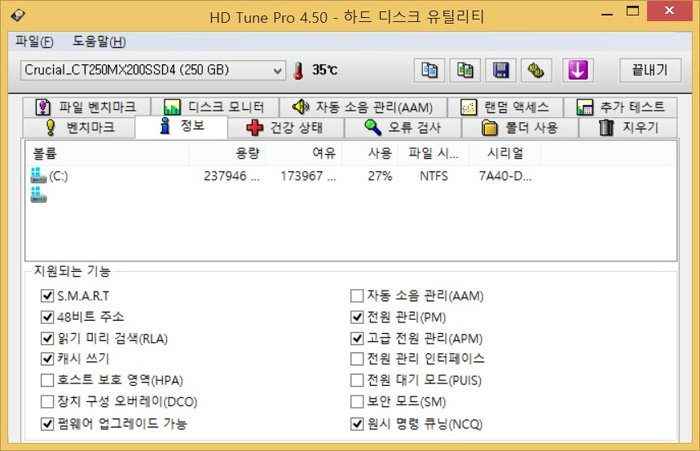This screenshot has height=451, width=700.
Task: Open options with the gold wrench icon
Action: click(538, 70)
